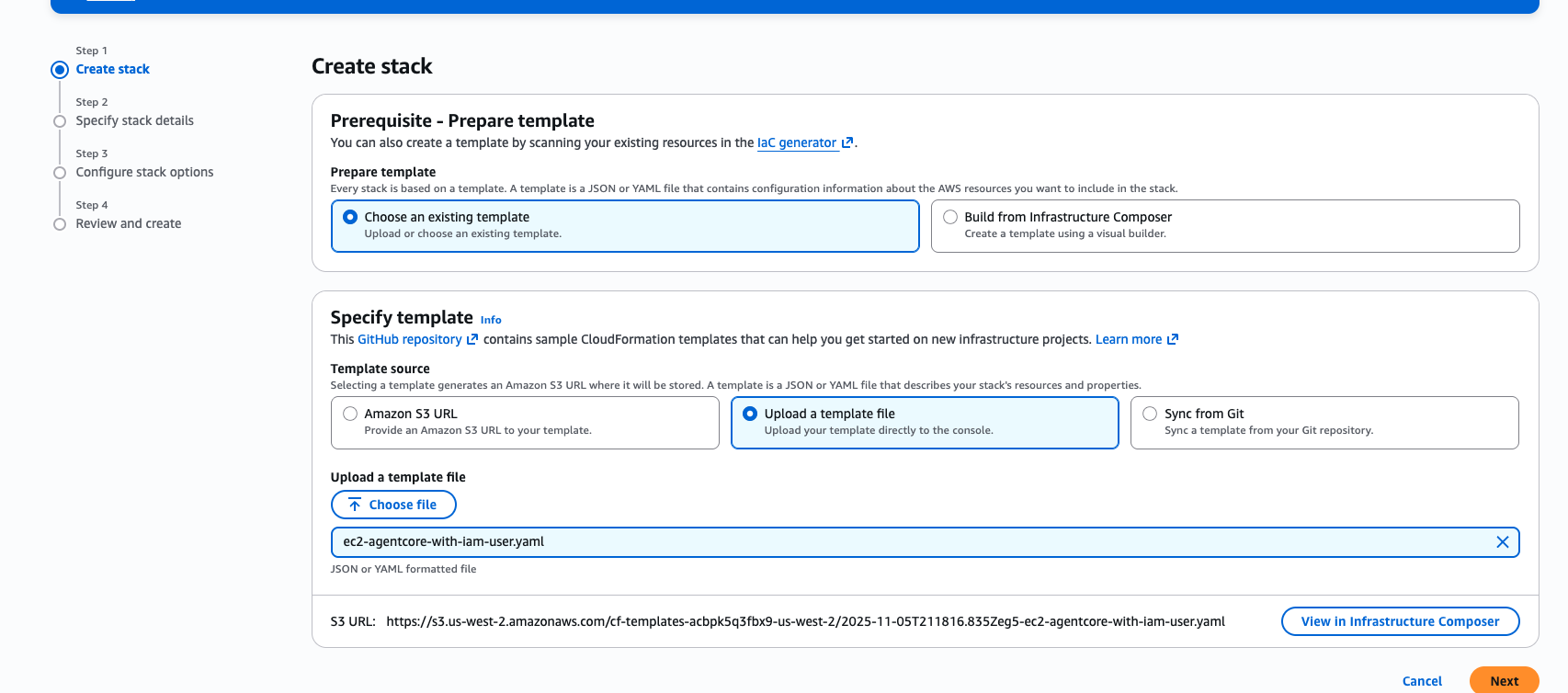Click external link icon after Learn more

coord(1173,339)
